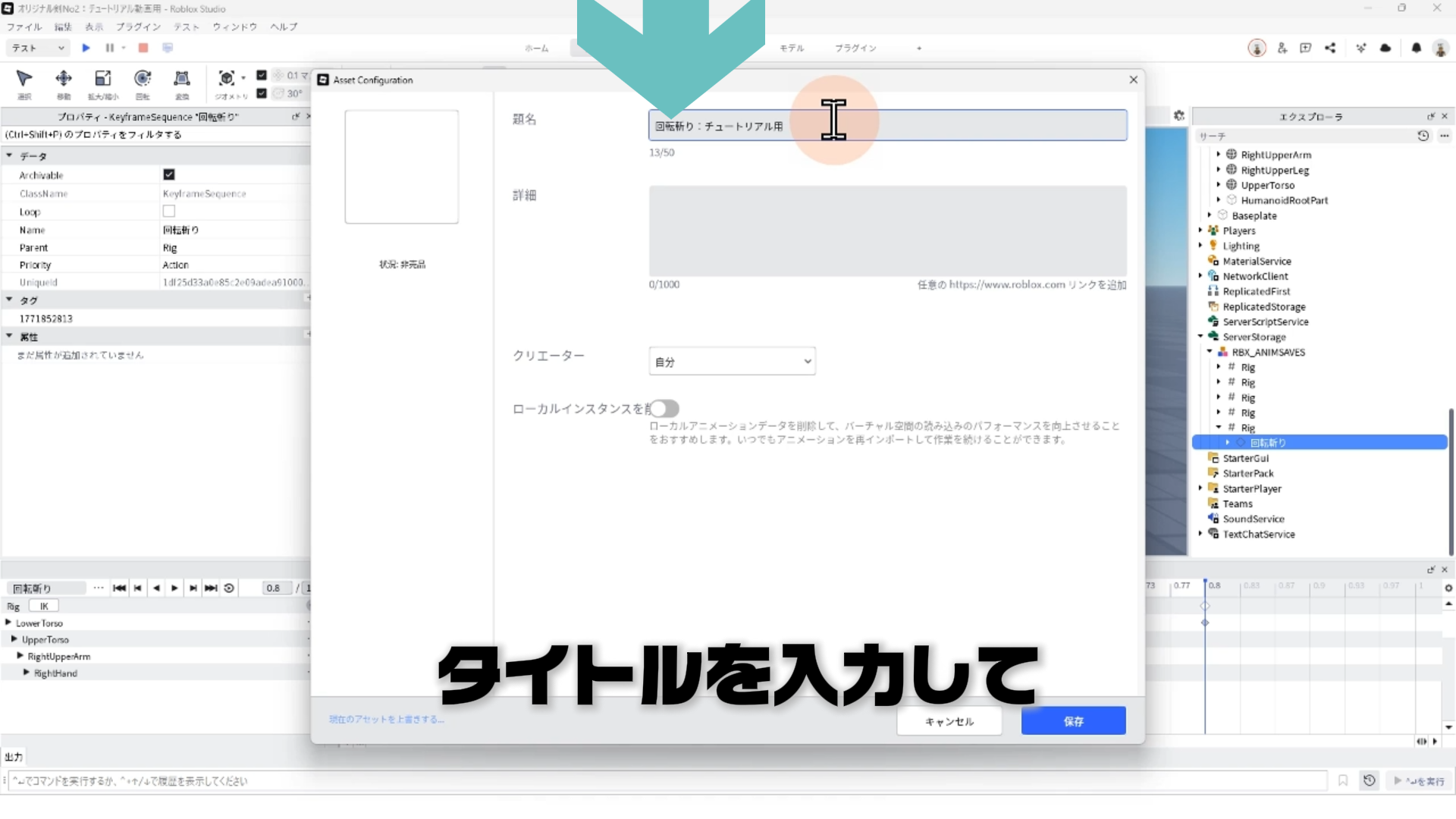Toggle the local instance deletion switch
The image size is (1456, 819).
(x=664, y=409)
